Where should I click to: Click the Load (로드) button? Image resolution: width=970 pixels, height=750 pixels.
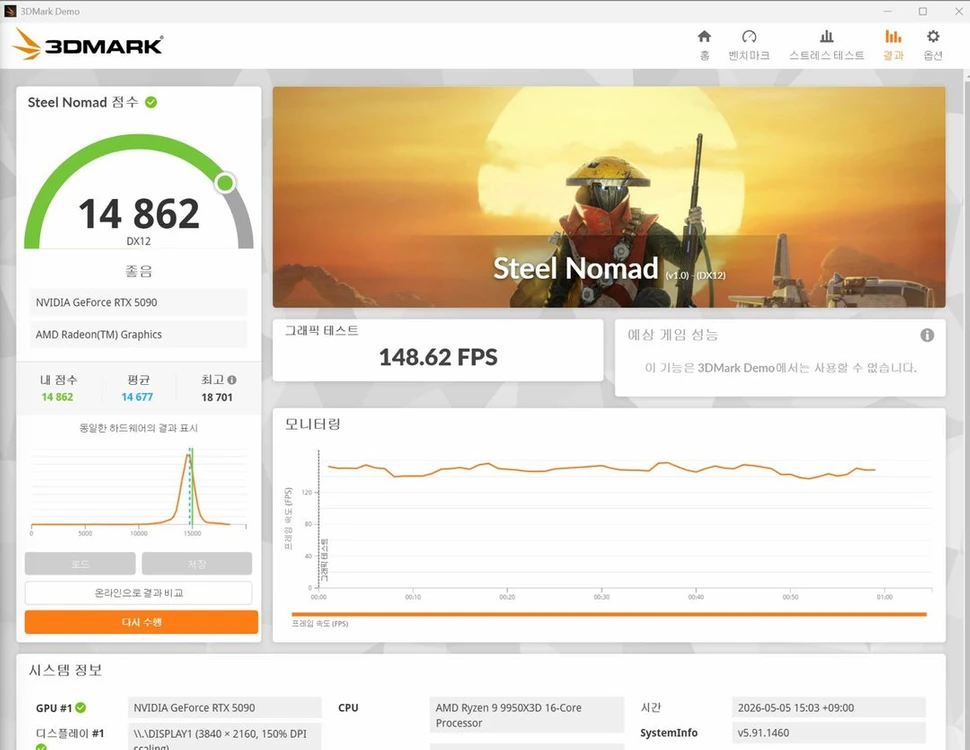pyautogui.click(x=80, y=564)
